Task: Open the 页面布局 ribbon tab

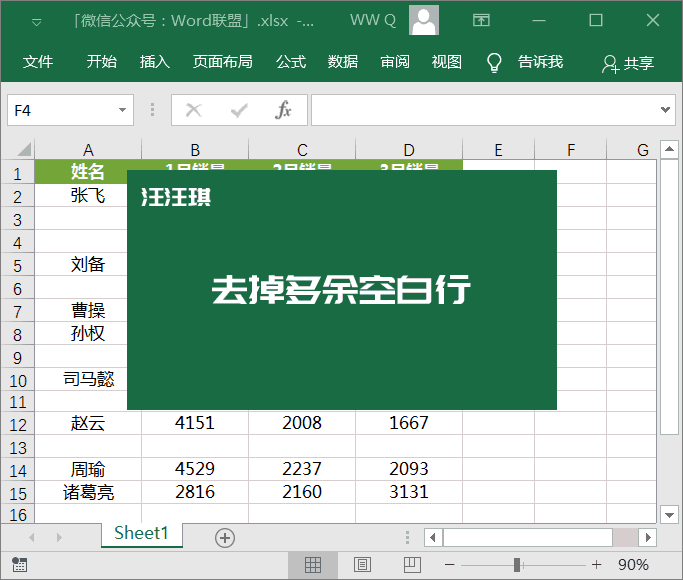Action: 223,62
